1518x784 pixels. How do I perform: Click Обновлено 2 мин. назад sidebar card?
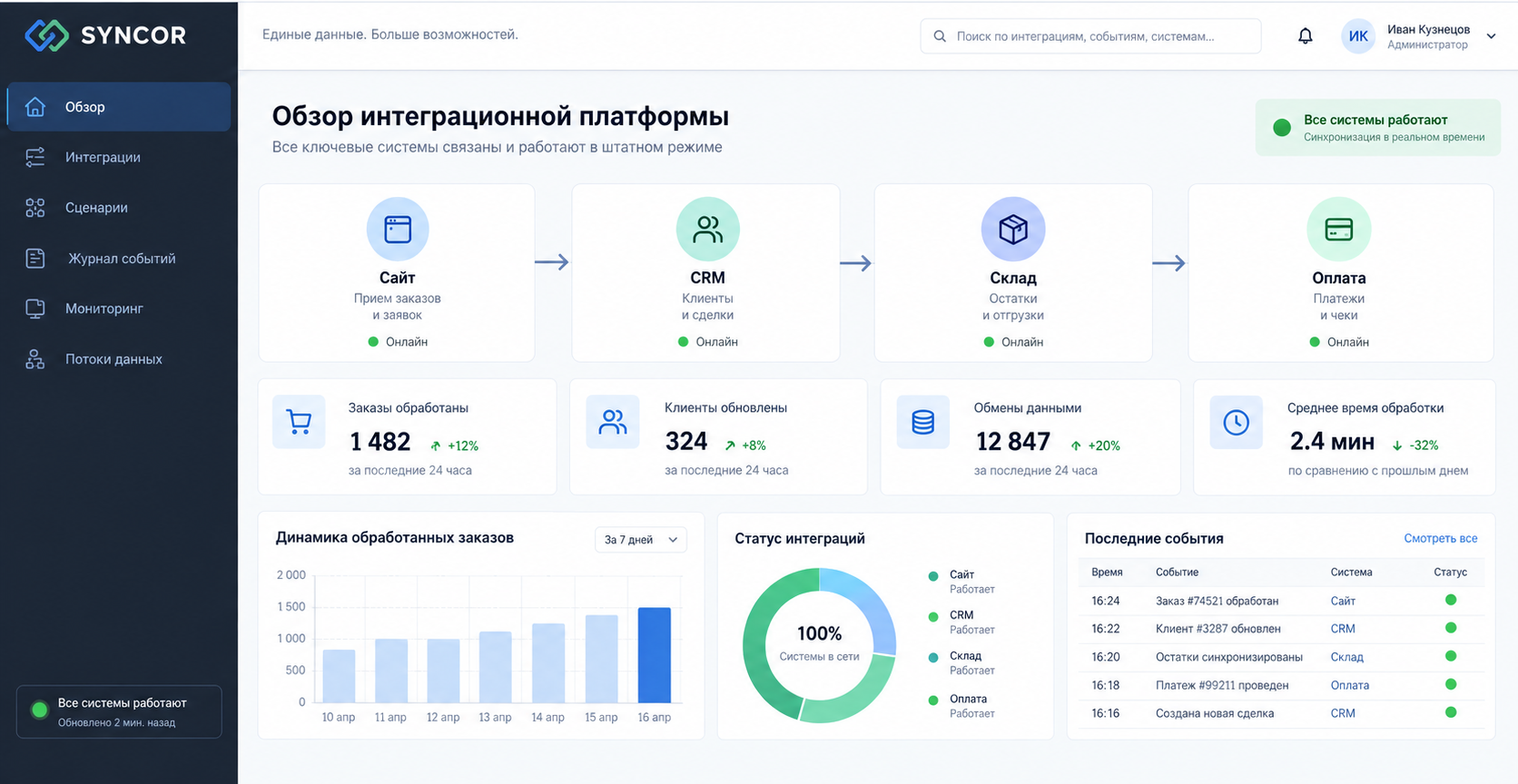pos(119,711)
